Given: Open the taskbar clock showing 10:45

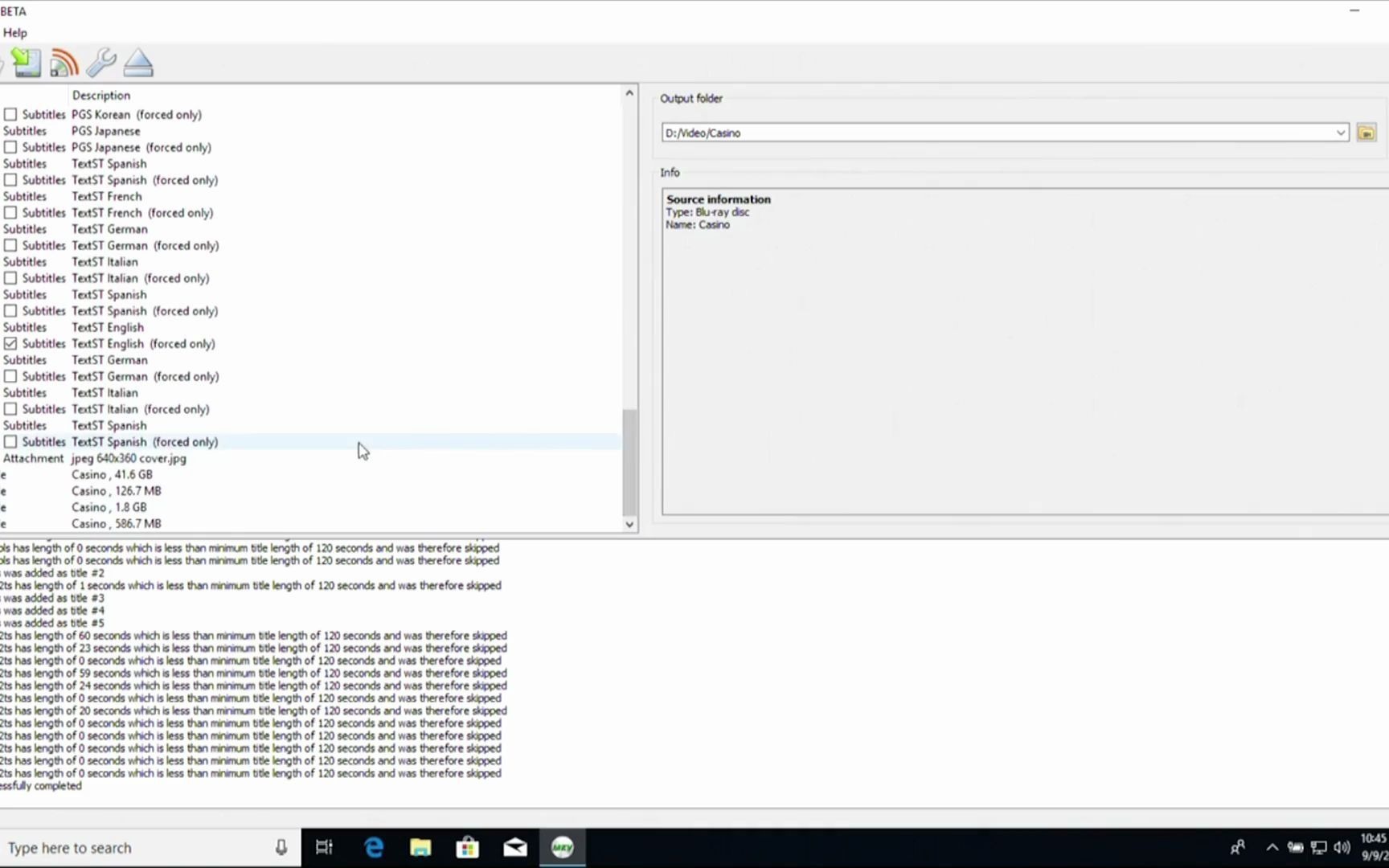Looking at the screenshot, I should [x=1374, y=847].
